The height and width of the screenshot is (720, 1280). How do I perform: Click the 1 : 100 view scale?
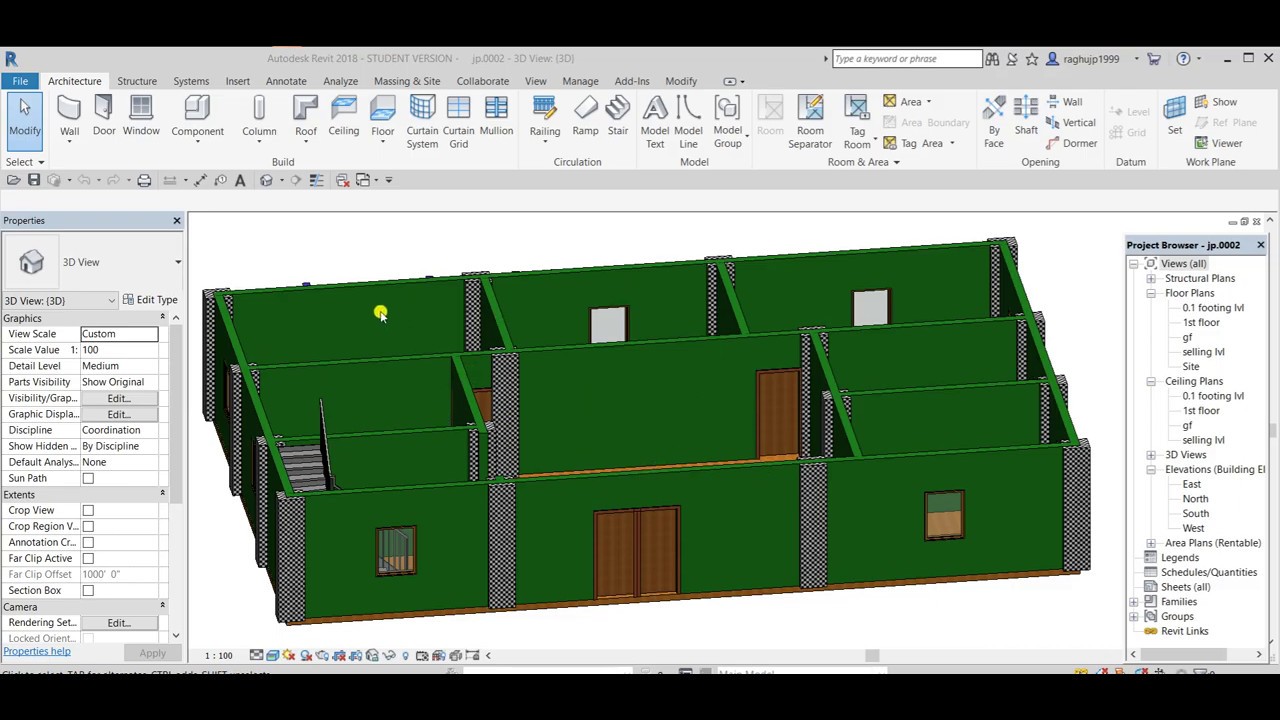coord(219,656)
